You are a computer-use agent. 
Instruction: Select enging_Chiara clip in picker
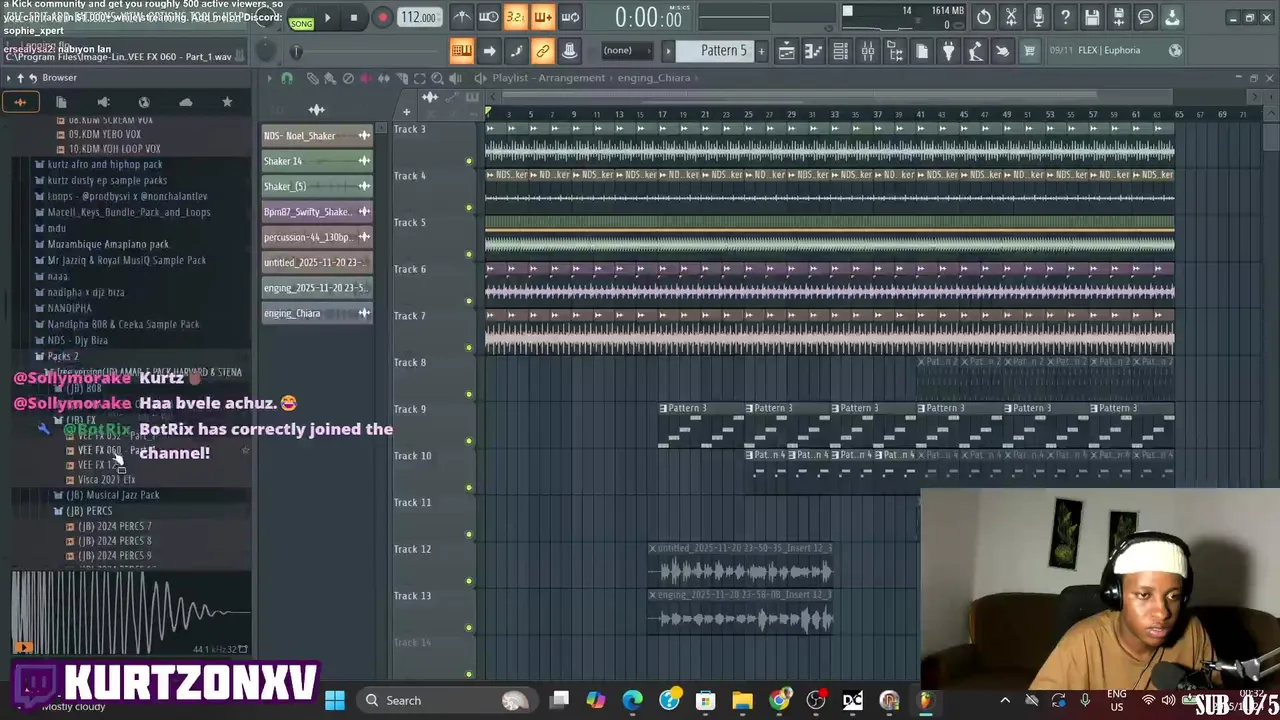316,313
